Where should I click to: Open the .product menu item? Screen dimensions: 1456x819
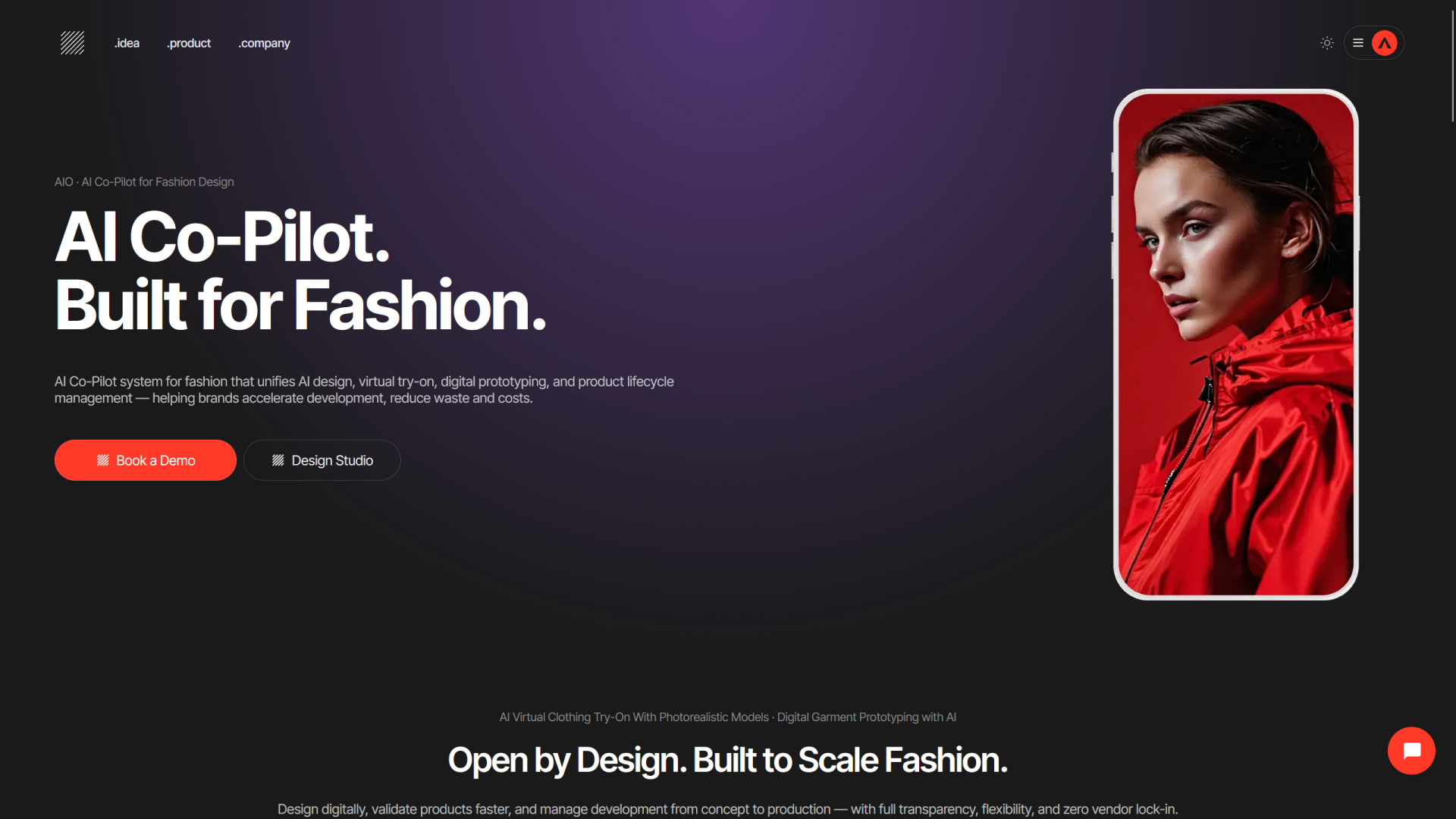tap(189, 43)
